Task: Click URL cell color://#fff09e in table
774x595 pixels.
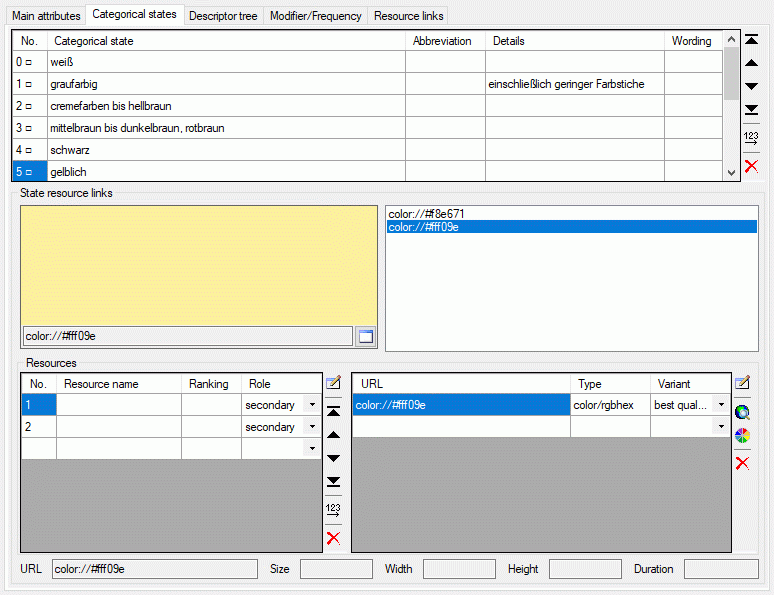Action: [461, 405]
